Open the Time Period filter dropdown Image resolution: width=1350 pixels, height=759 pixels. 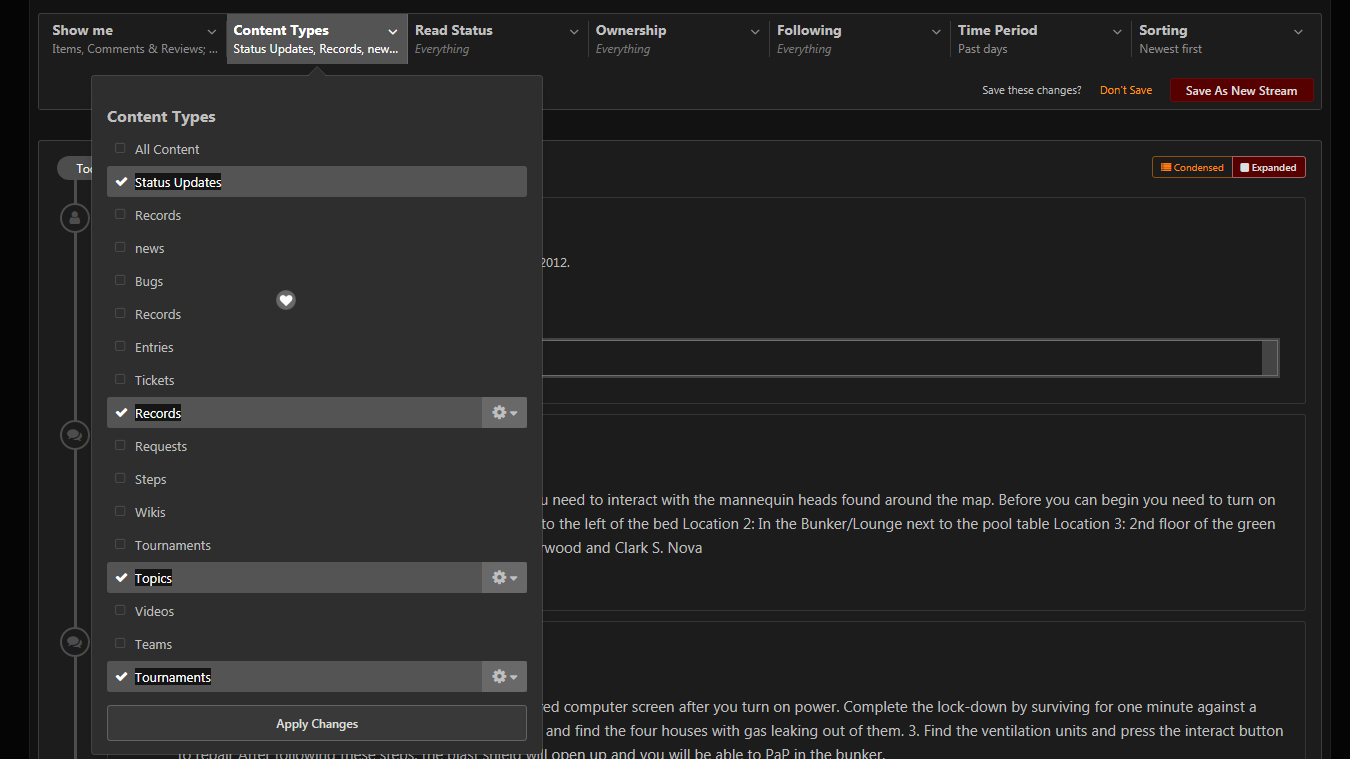coord(1041,39)
